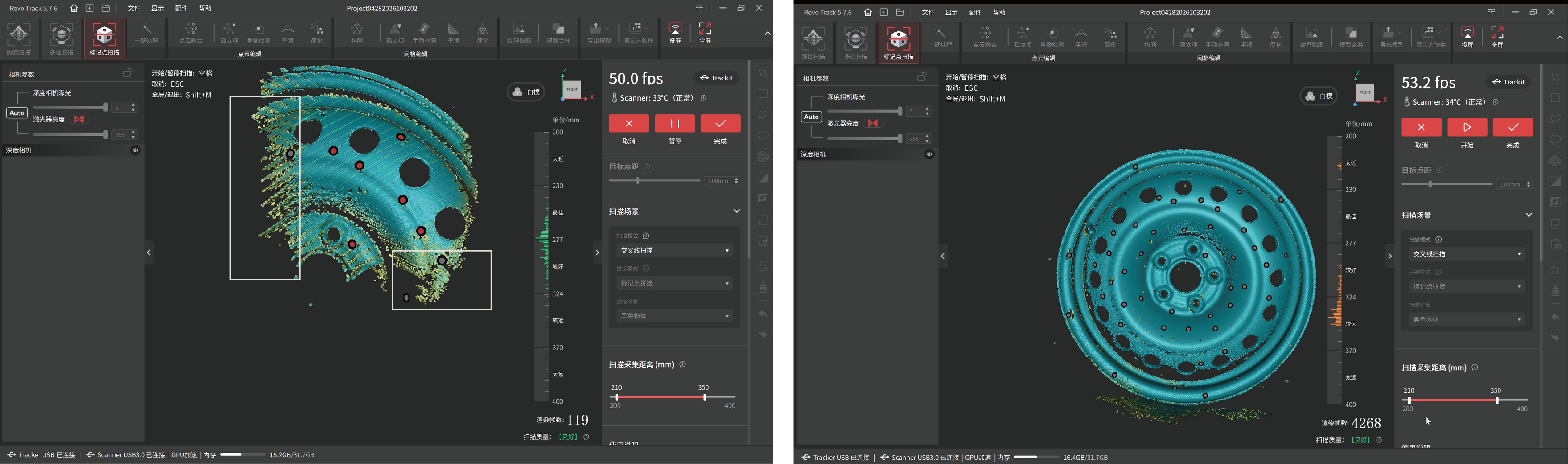Open 帮助 menu in right window
1568x464 pixels.
pyautogui.click(x=998, y=13)
